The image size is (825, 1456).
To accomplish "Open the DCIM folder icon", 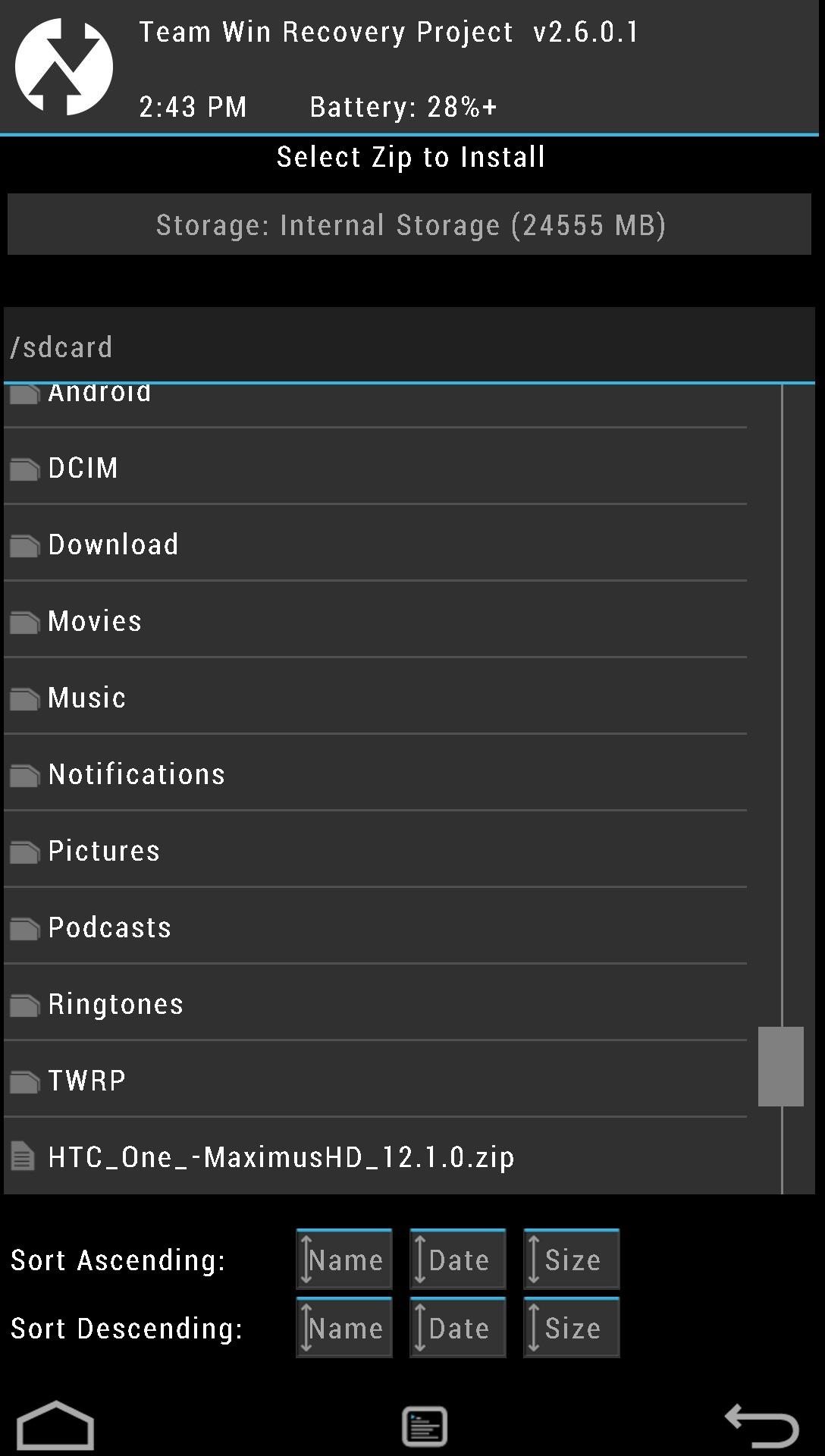I will click(24, 469).
